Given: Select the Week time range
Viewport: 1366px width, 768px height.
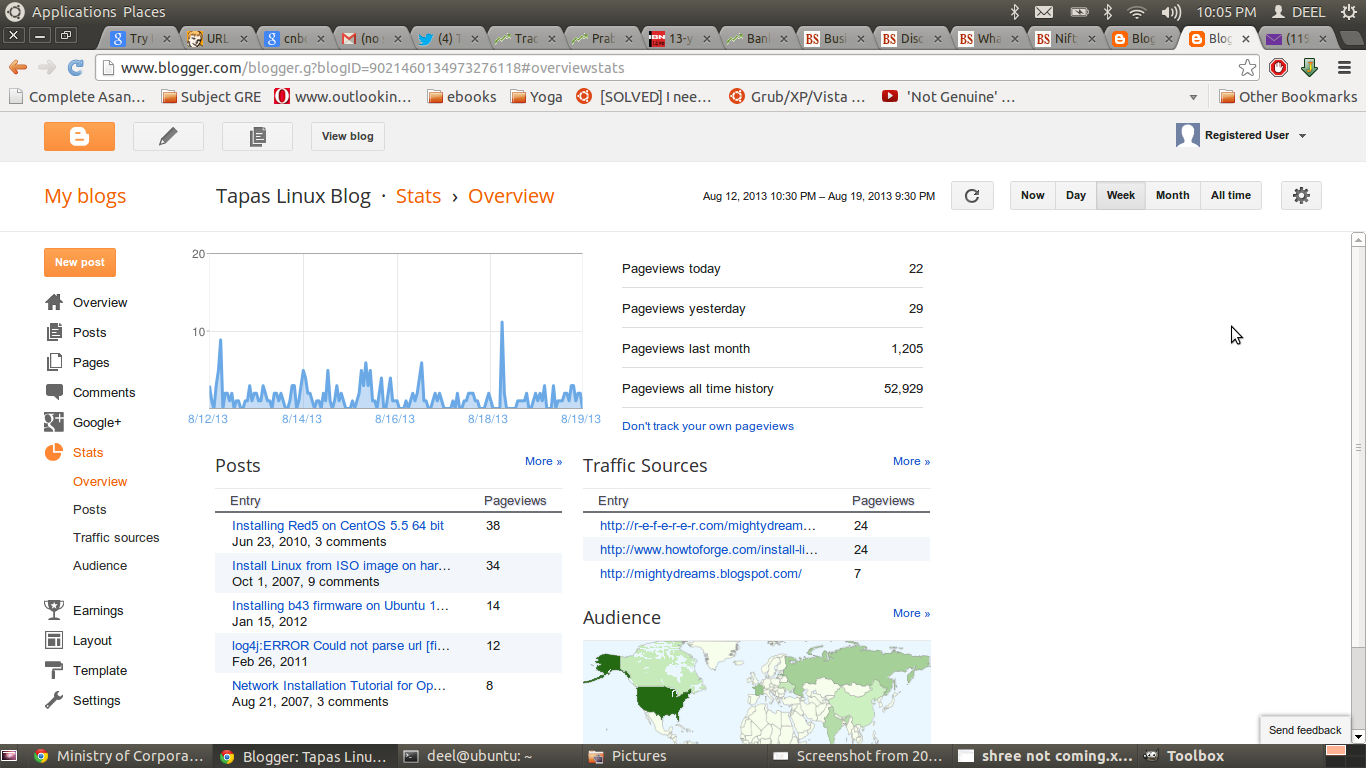Looking at the screenshot, I should click(1121, 195).
